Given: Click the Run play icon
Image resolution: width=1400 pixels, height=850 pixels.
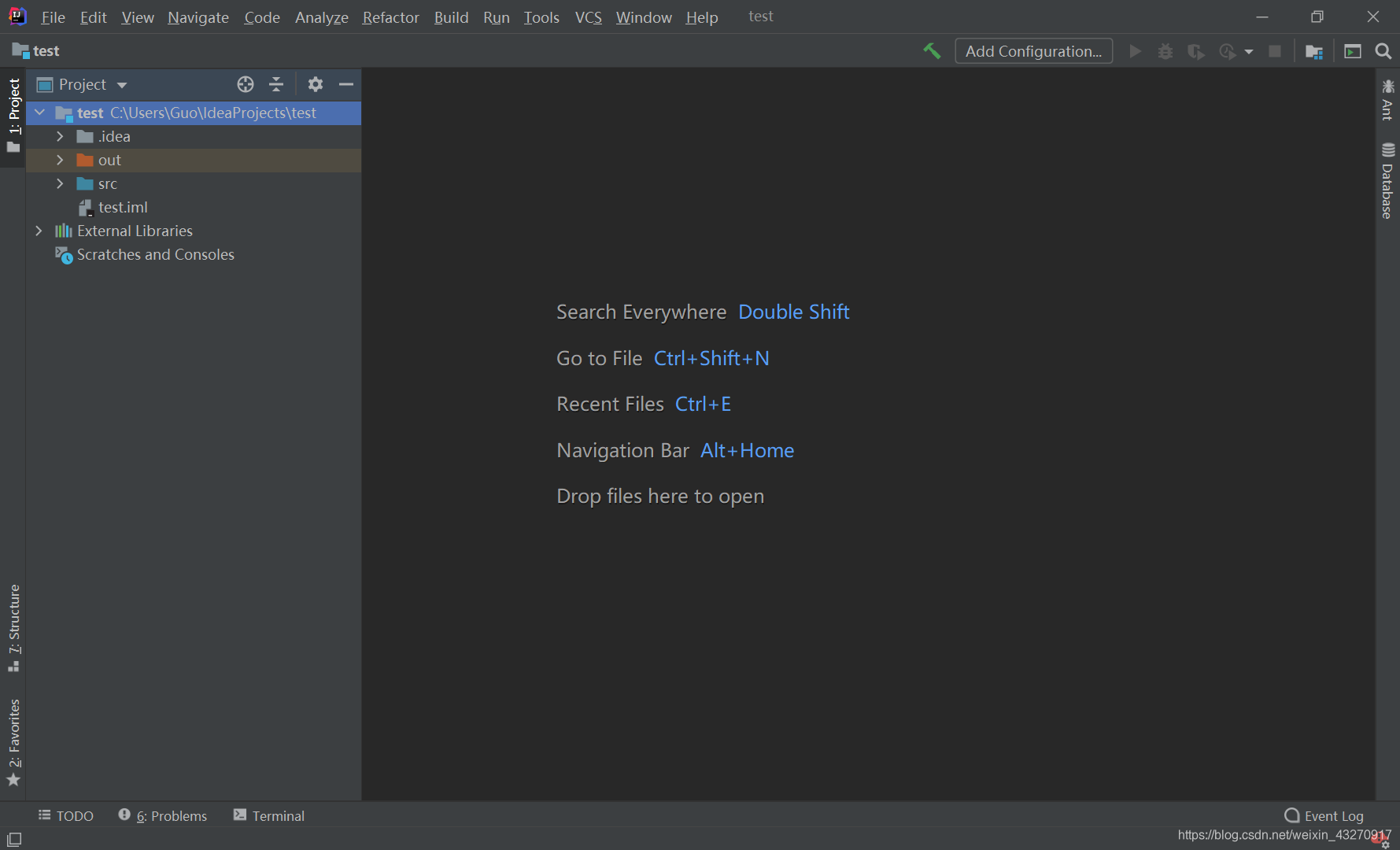Looking at the screenshot, I should 1135,51.
